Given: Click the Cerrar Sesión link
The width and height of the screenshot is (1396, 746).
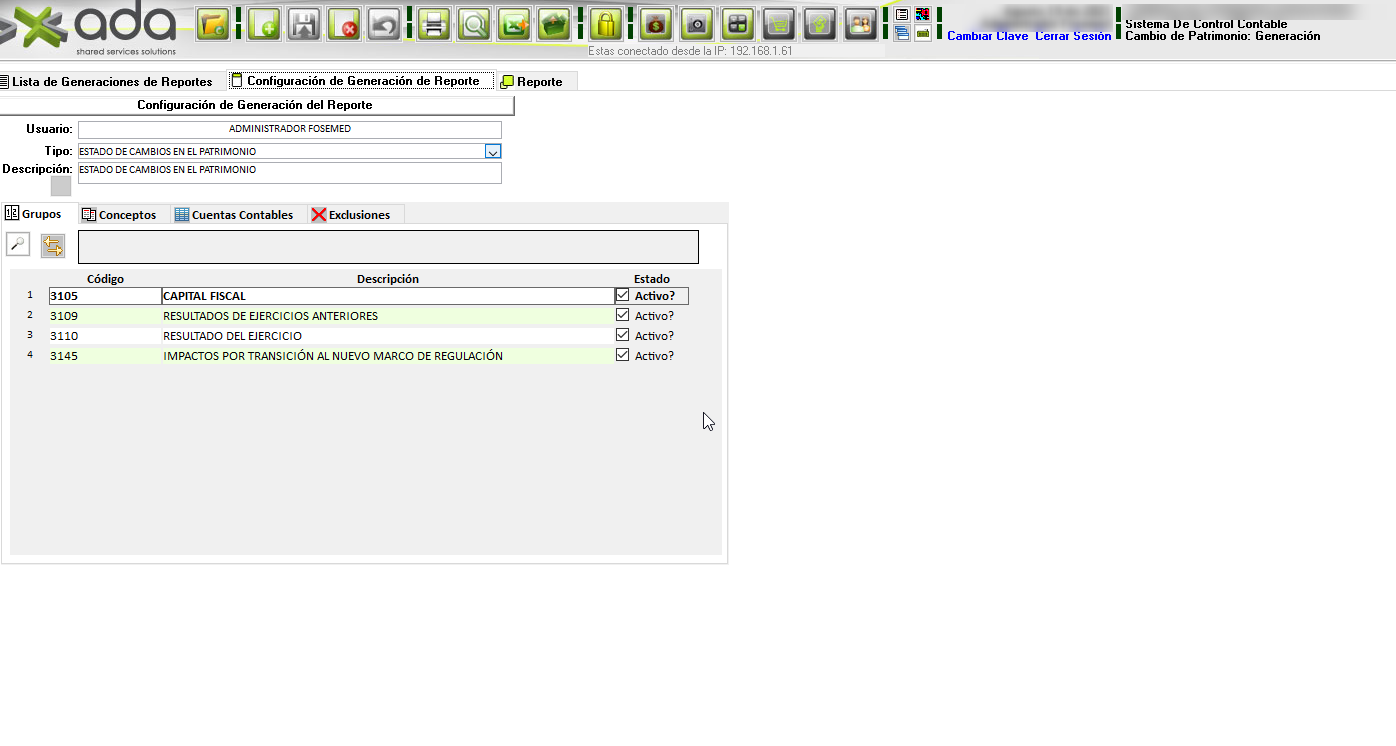Looking at the screenshot, I should tap(1073, 36).
